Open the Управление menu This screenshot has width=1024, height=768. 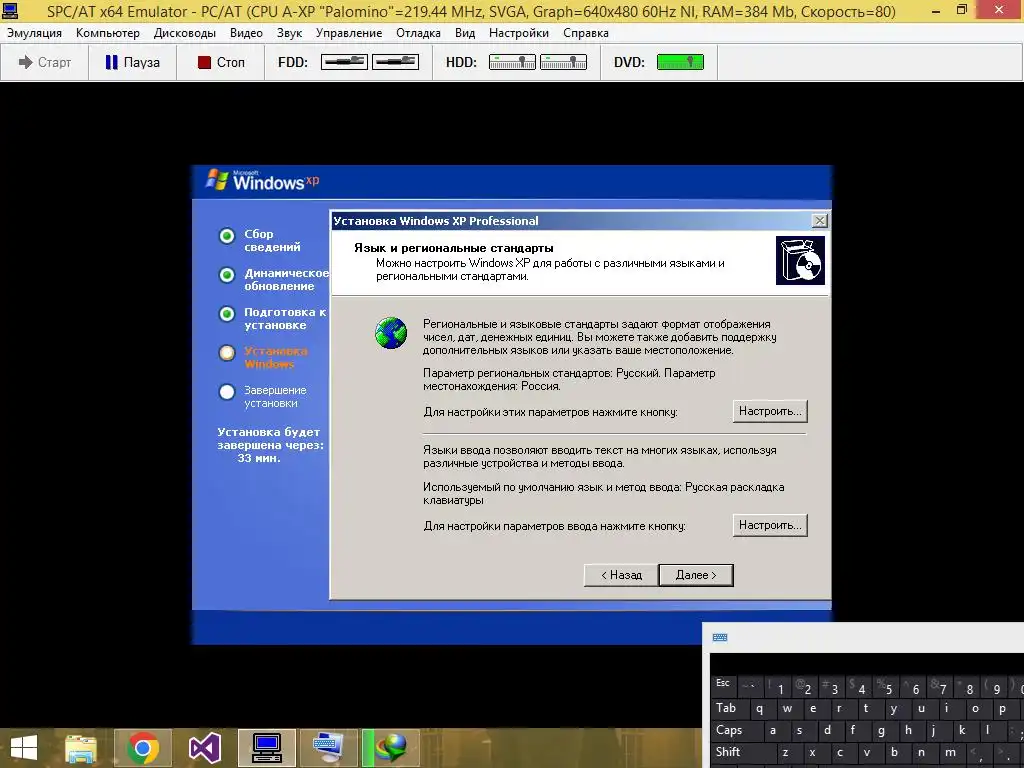349,33
